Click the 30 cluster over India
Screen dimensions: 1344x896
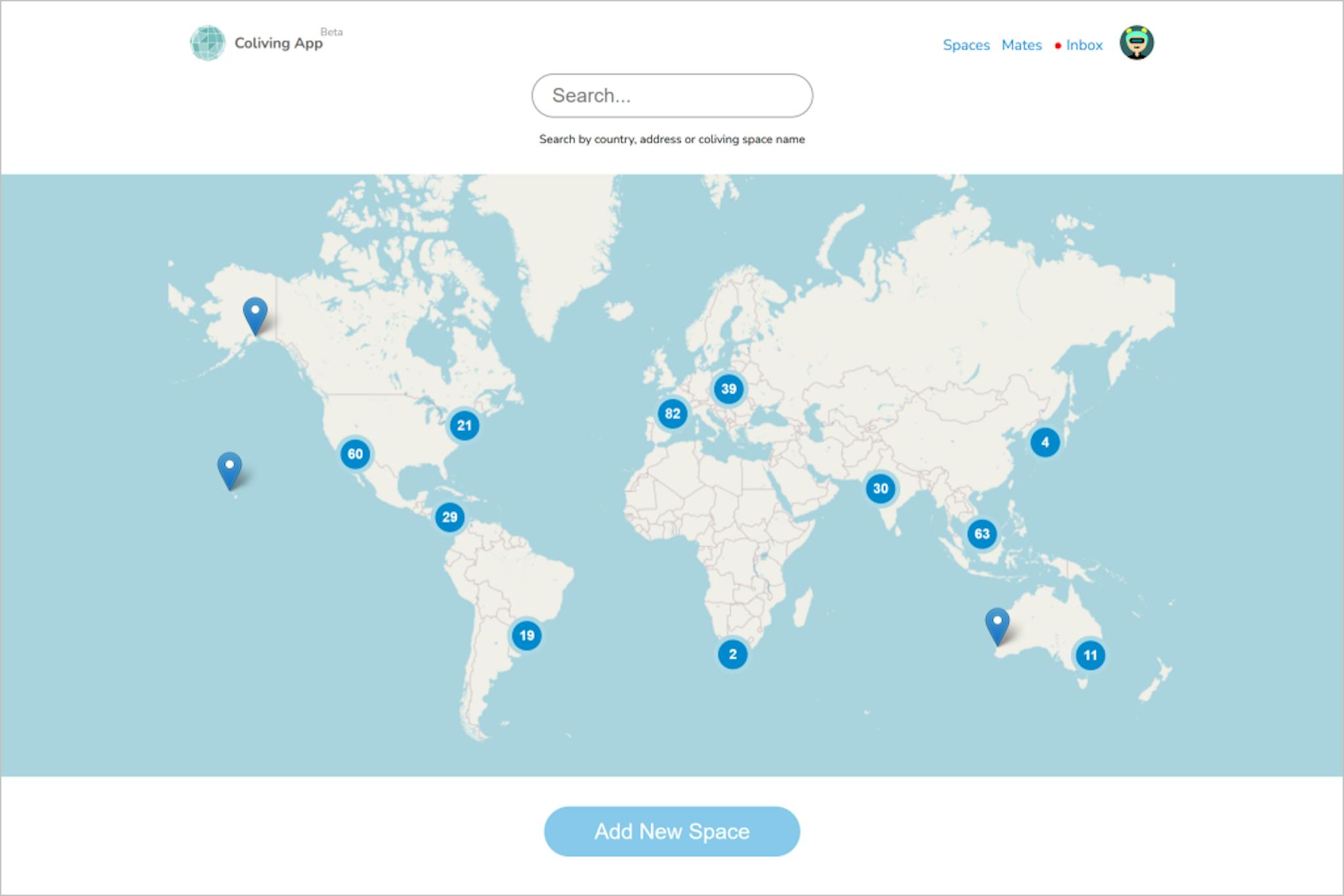(x=880, y=489)
